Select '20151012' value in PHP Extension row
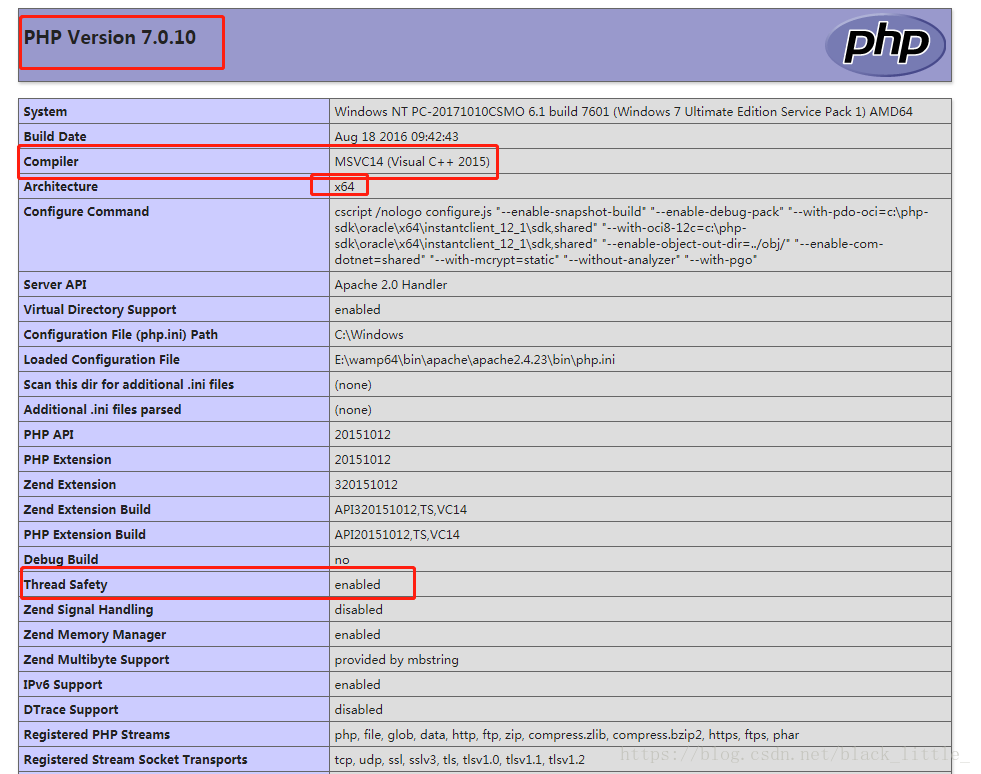This screenshot has height=774, width=981. [x=362, y=460]
